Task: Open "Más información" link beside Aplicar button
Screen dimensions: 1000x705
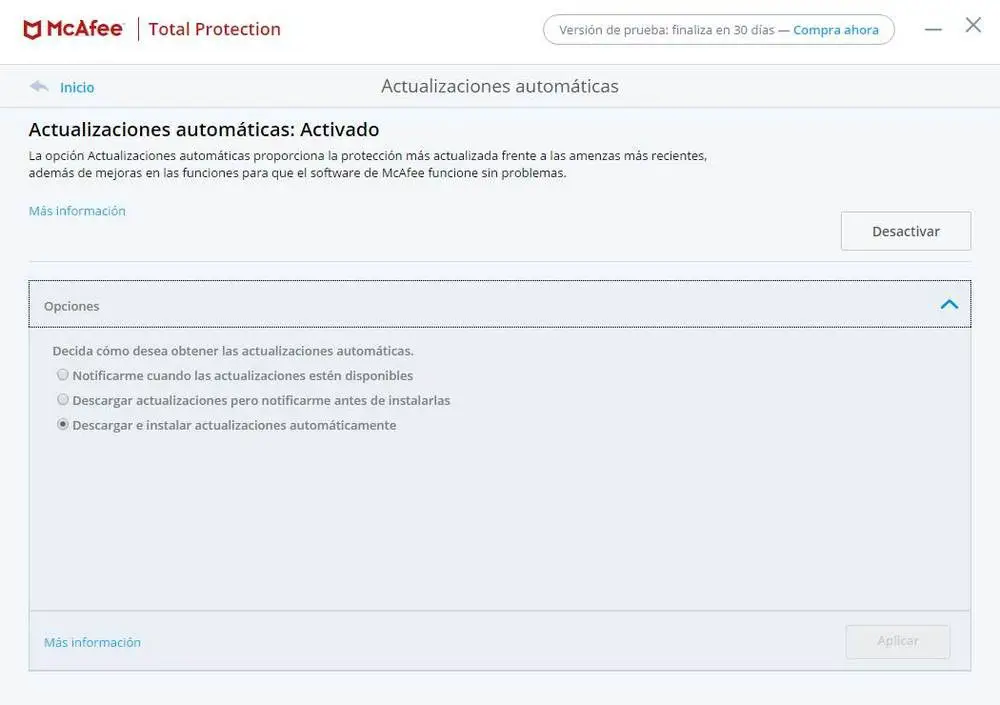Action: coord(92,643)
